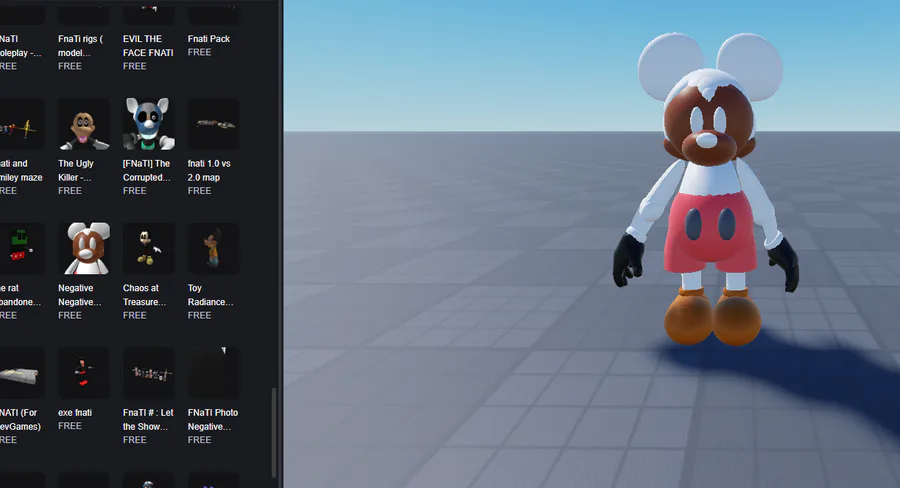This screenshot has height=488, width=900.
Task: Click 'exe fnati' title text
Action: point(75,413)
